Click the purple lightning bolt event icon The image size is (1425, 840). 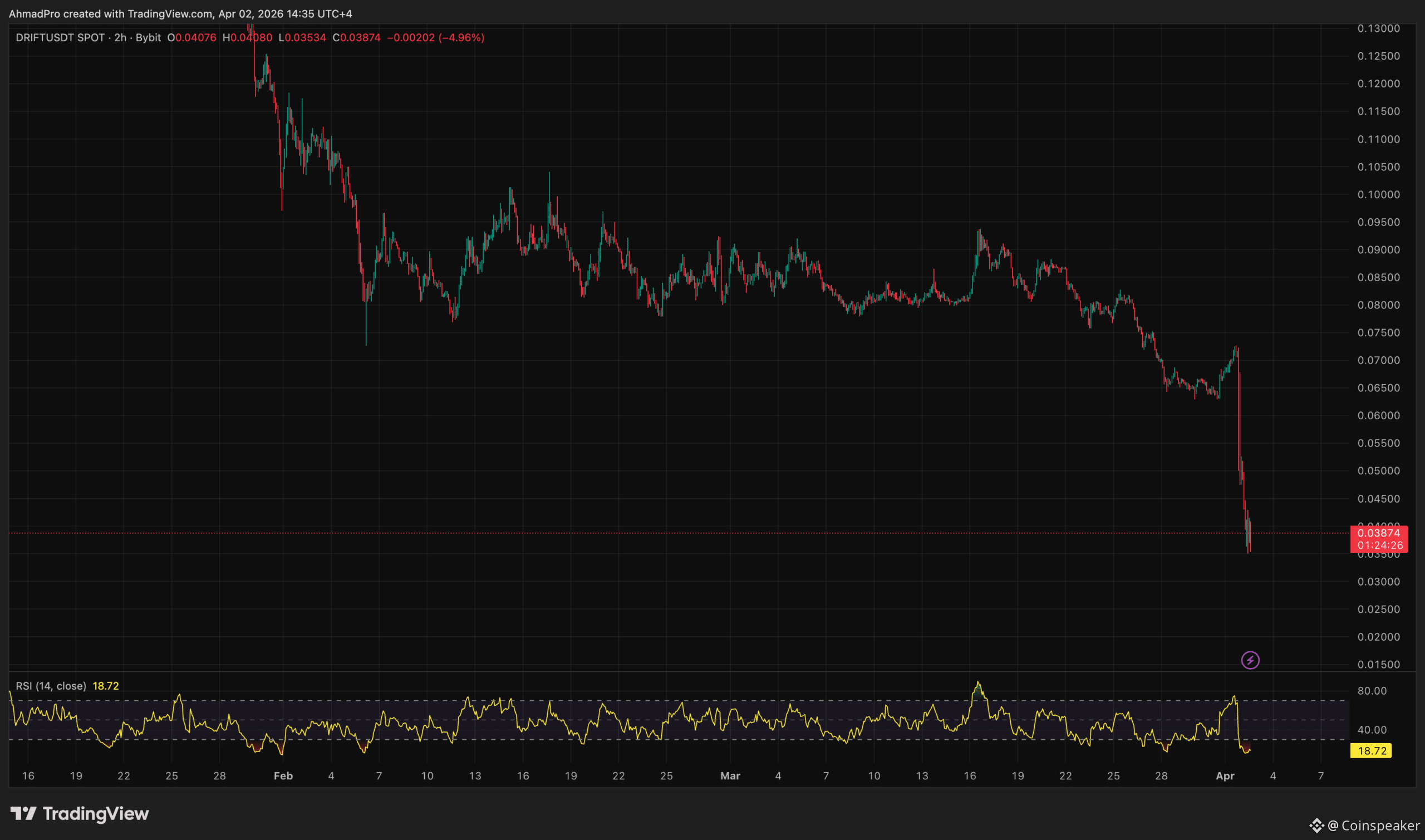point(1250,660)
